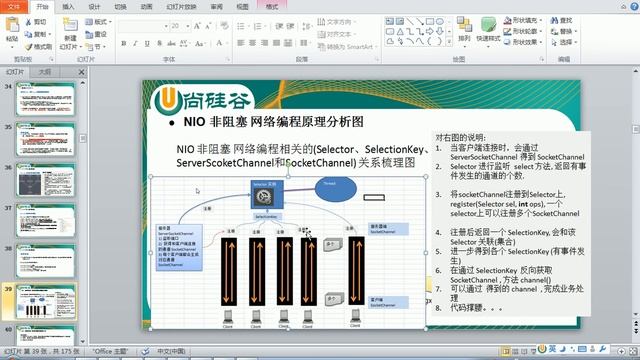Increase font size with the larger A icon
This screenshot has height=360, width=640.
pyautogui.click(x=197, y=26)
